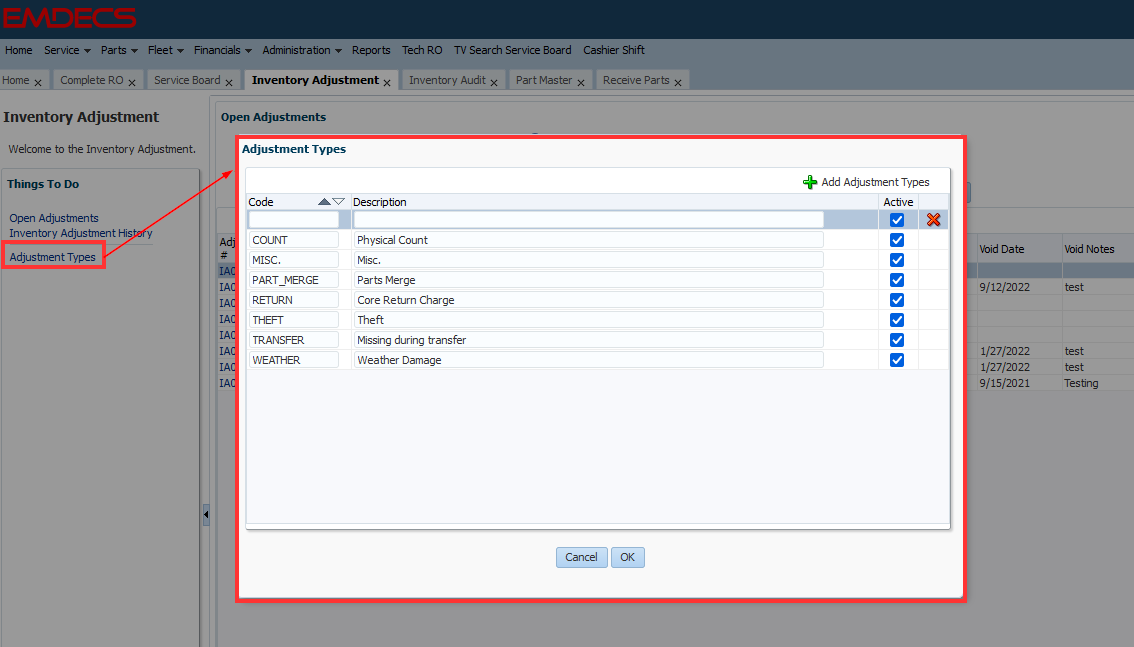Switch to the Receive Parts tab
Viewport: 1134px width, 647px height.
click(636, 80)
